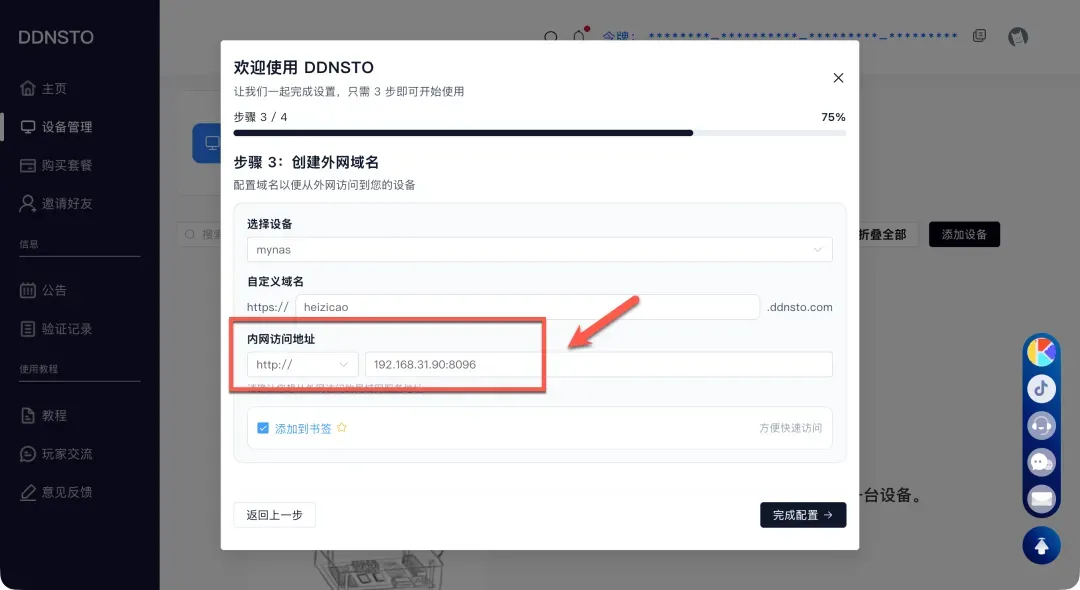The image size is (1080, 590).
Task: Click the headset customer service icon
Action: (x=1041, y=425)
